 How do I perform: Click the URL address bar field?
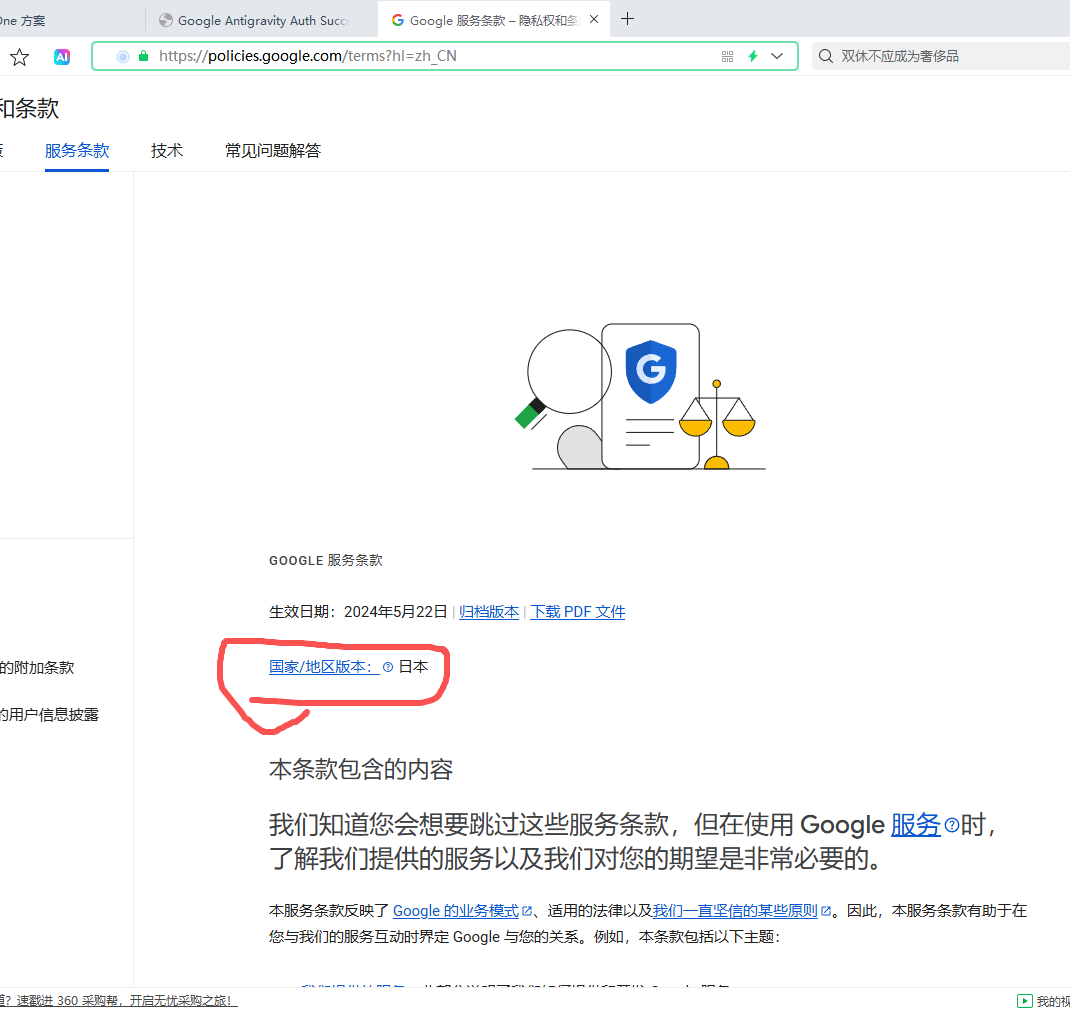(430, 57)
